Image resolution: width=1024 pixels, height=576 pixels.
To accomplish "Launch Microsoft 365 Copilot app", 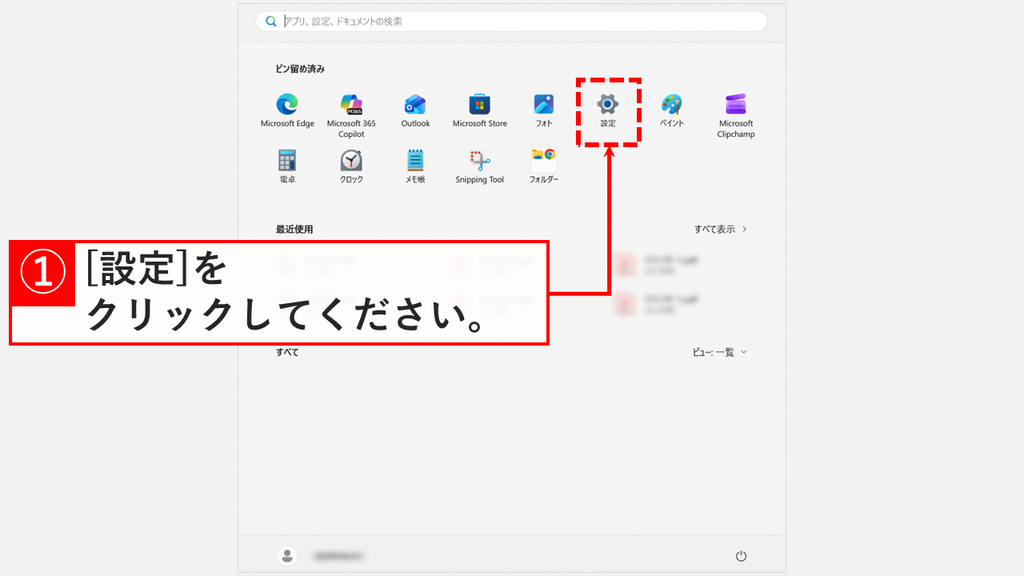I will [351, 115].
